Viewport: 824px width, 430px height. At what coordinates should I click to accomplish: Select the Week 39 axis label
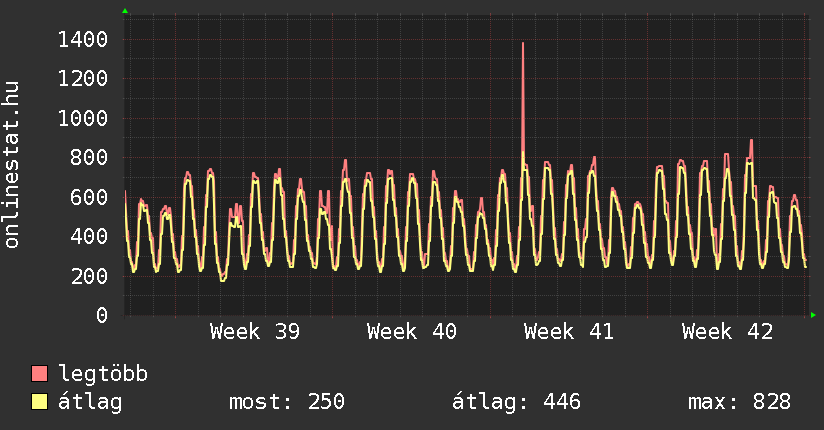coord(254,332)
